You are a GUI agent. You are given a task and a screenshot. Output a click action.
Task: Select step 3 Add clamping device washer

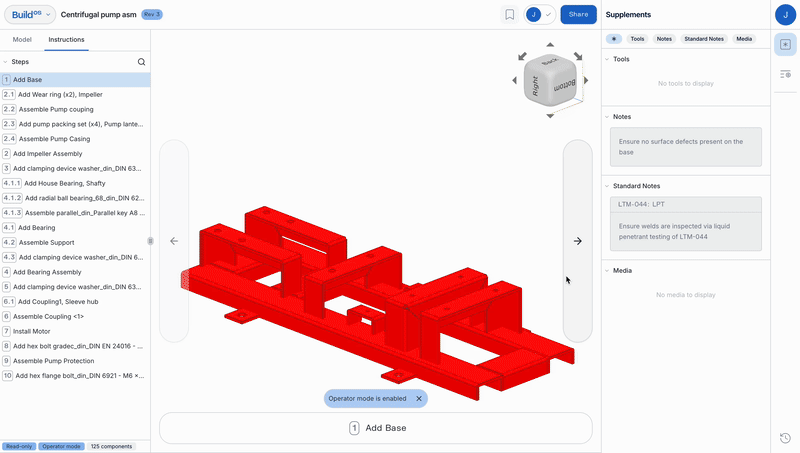coord(75,168)
